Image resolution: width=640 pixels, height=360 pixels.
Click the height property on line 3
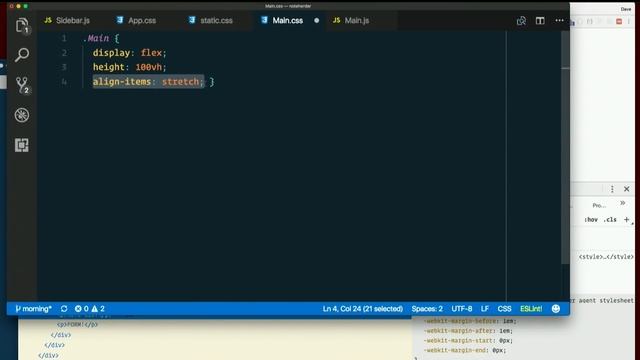(109, 67)
